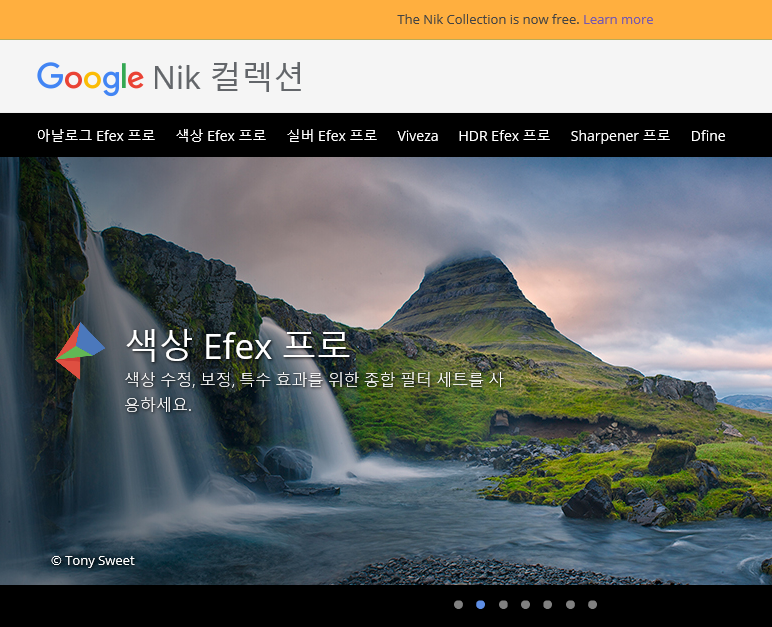
Task: Click the Learn more link in banner
Action: pyautogui.click(x=617, y=19)
